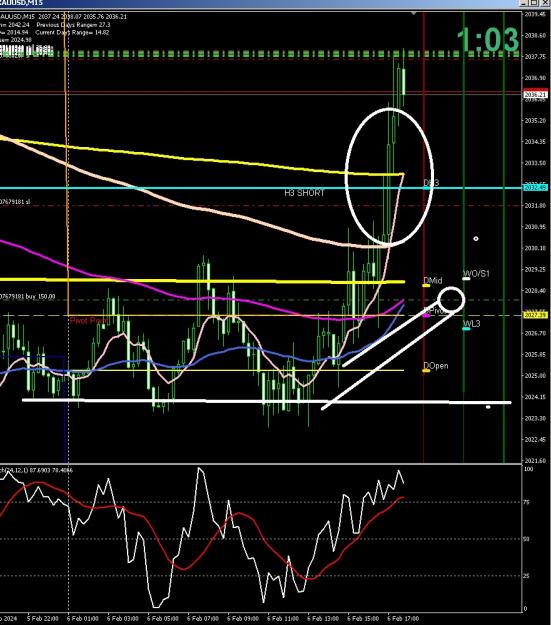
Task: Maximize the chart window
Action: pos(535,3)
